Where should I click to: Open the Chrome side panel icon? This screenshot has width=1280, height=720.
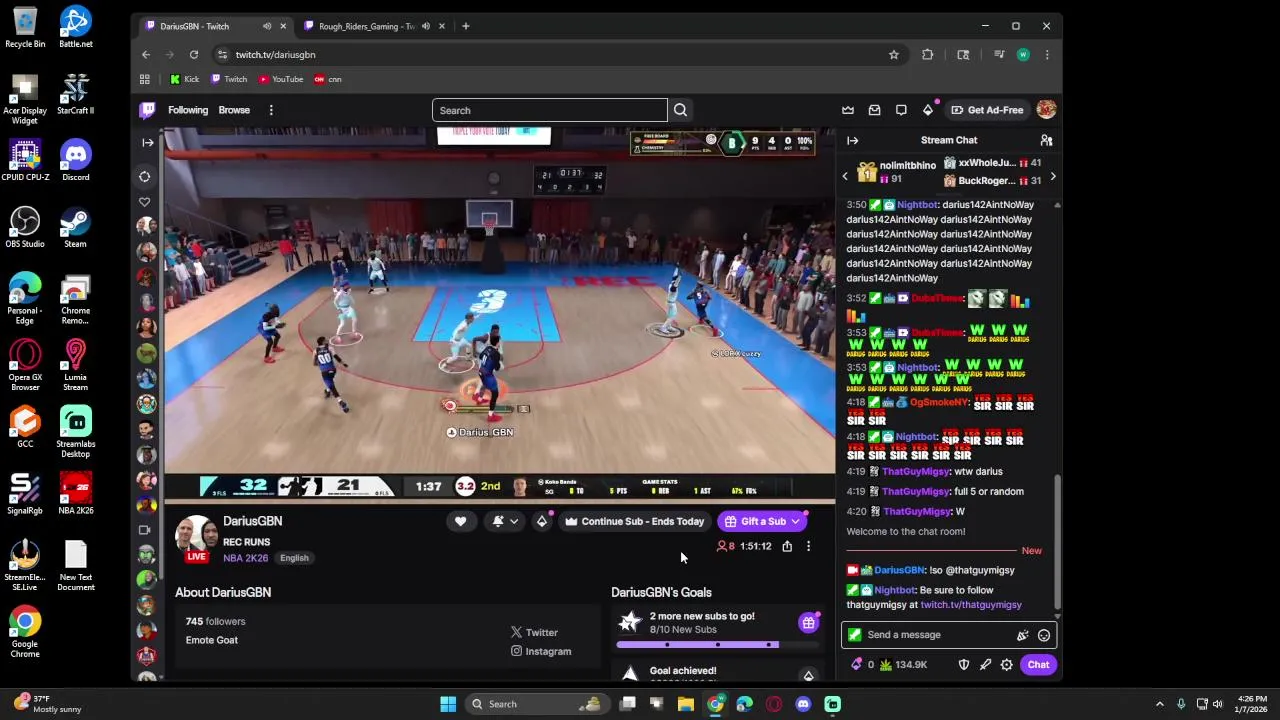point(963,55)
